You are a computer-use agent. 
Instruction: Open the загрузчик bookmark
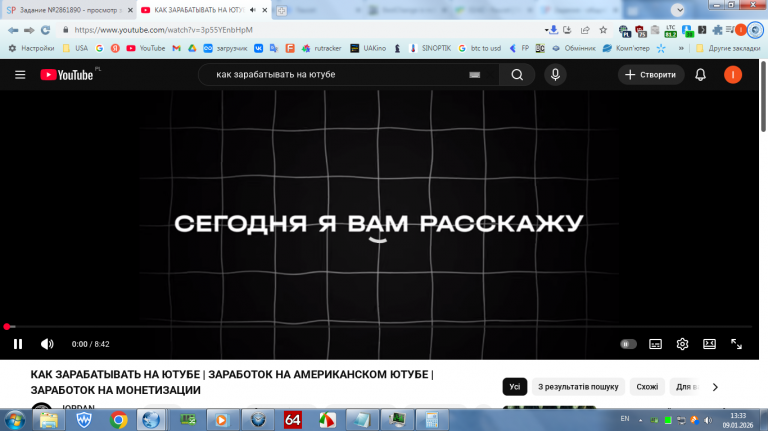(x=226, y=48)
